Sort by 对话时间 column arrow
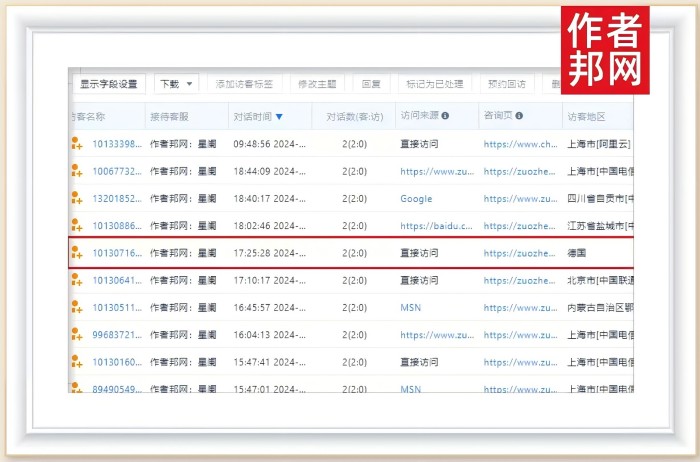This screenshot has width=700, height=462. 279,117
